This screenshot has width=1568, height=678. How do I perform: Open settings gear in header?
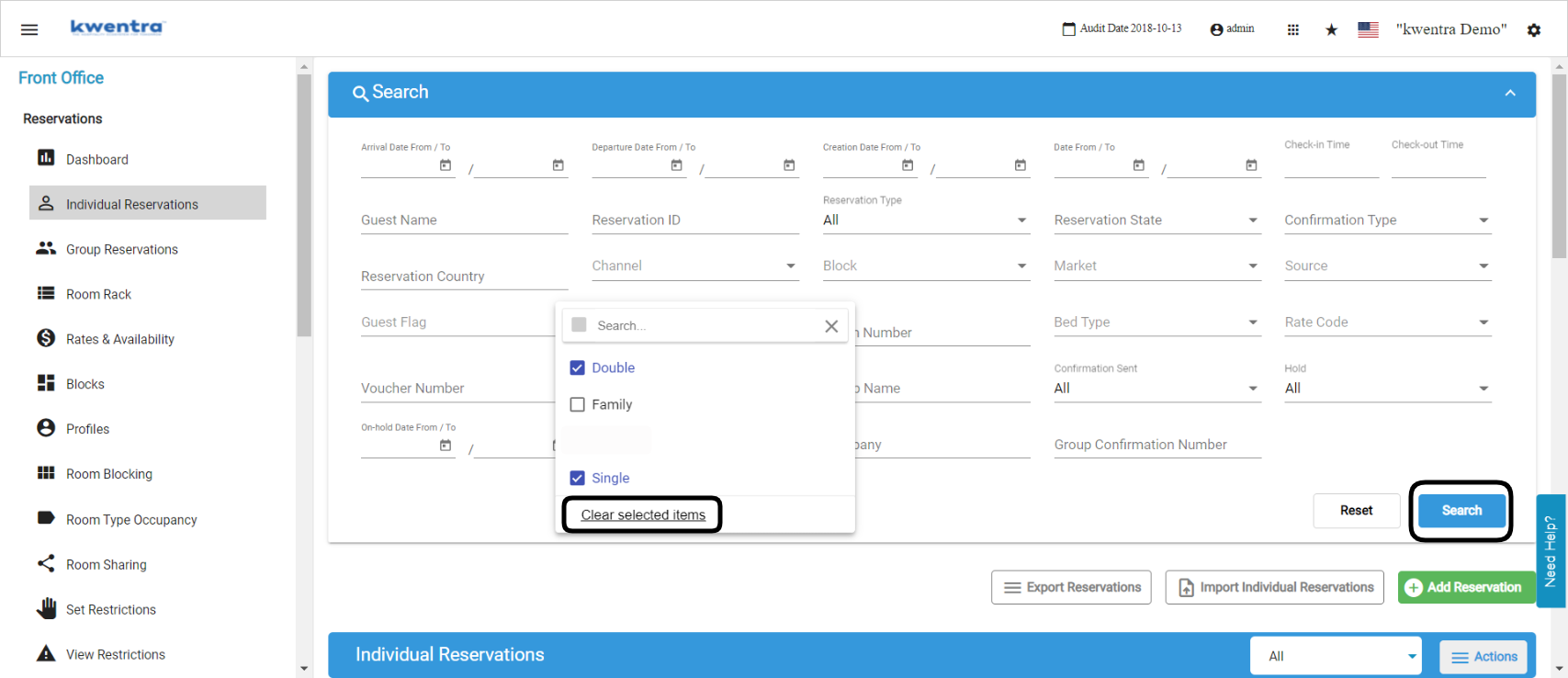(x=1534, y=29)
